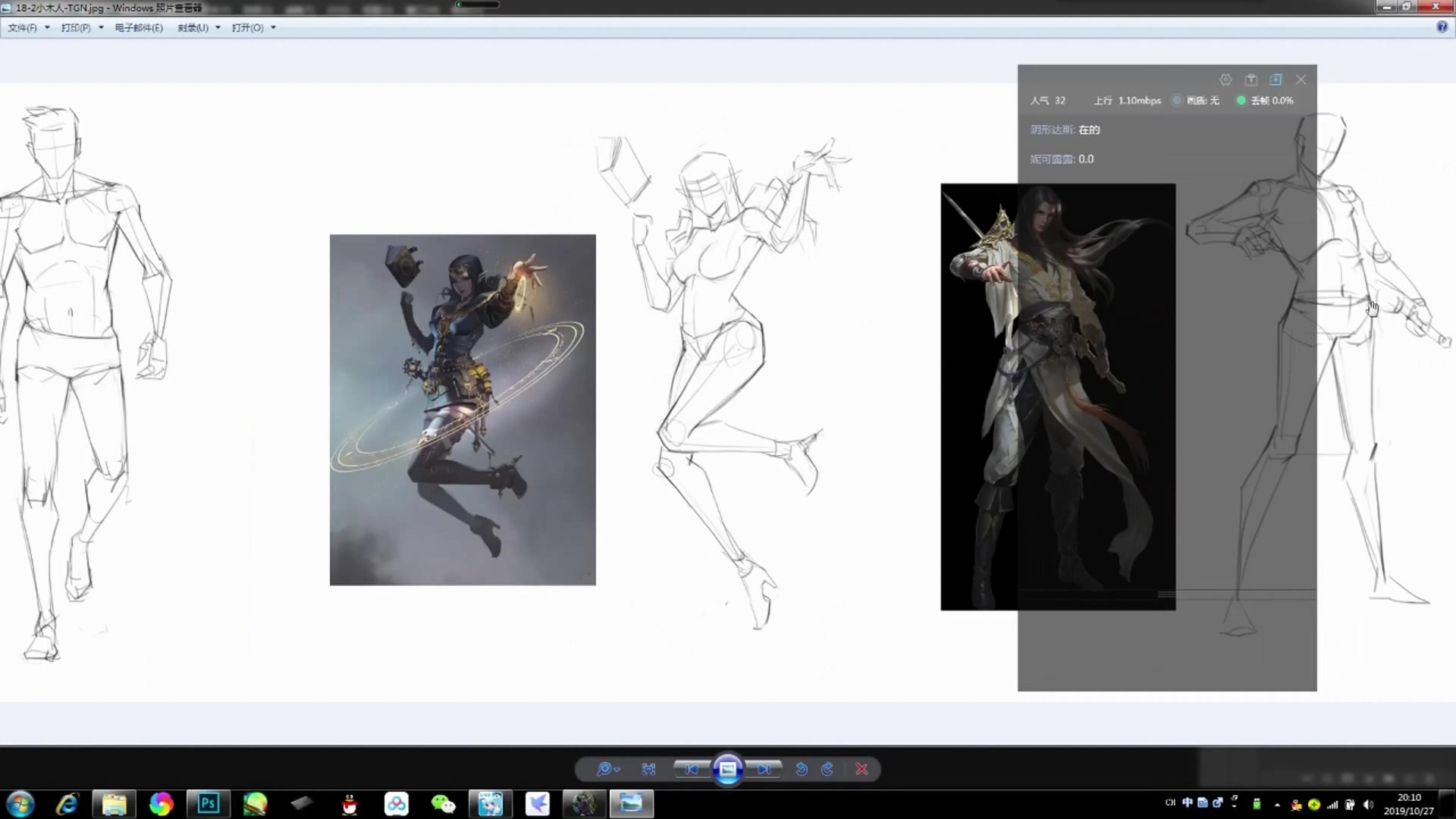Click the jumping female pose sketch
The image size is (1456, 819).
click(x=724, y=383)
